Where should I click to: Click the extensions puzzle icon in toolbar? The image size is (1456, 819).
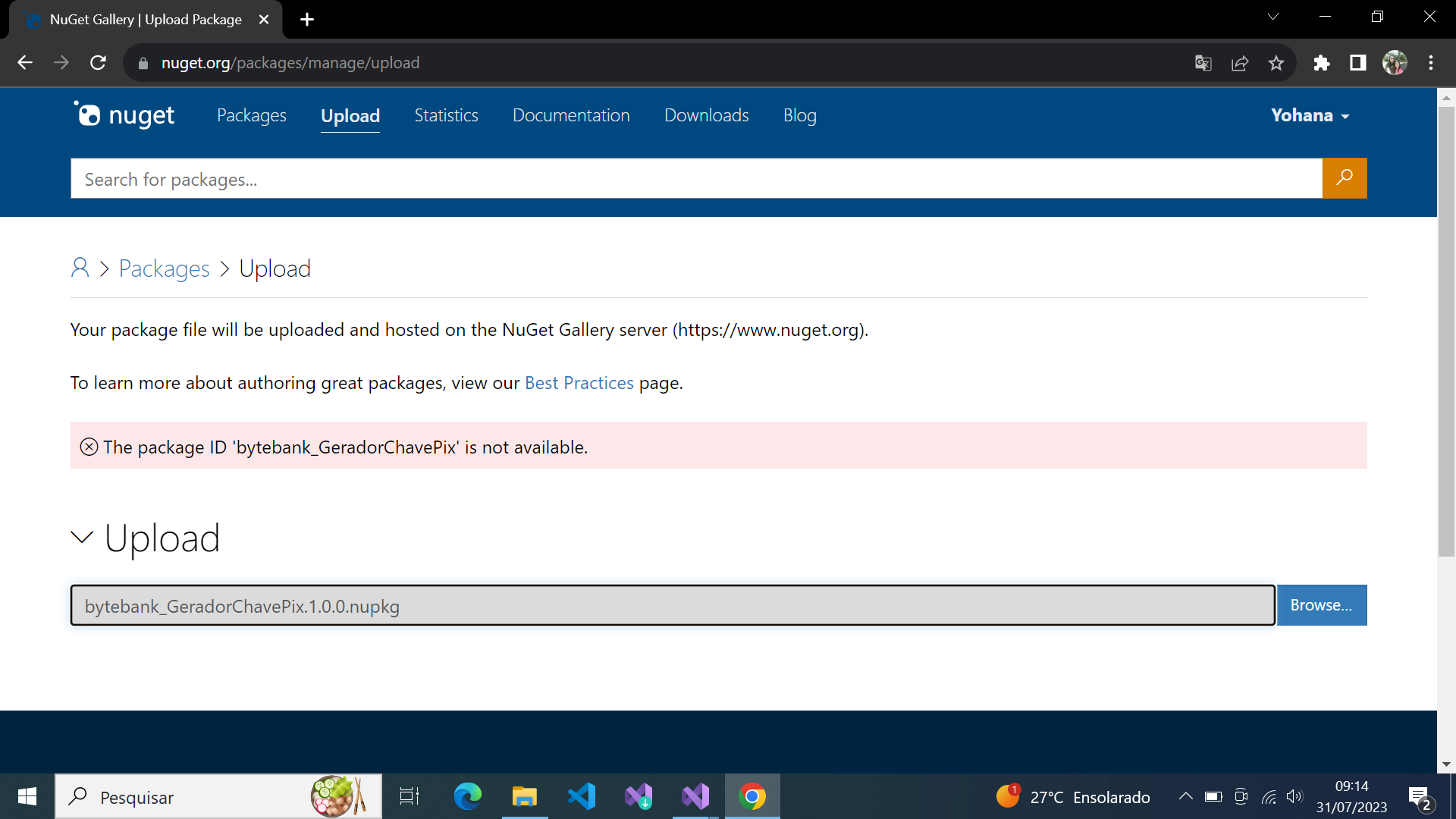pyautogui.click(x=1322, y=63)
